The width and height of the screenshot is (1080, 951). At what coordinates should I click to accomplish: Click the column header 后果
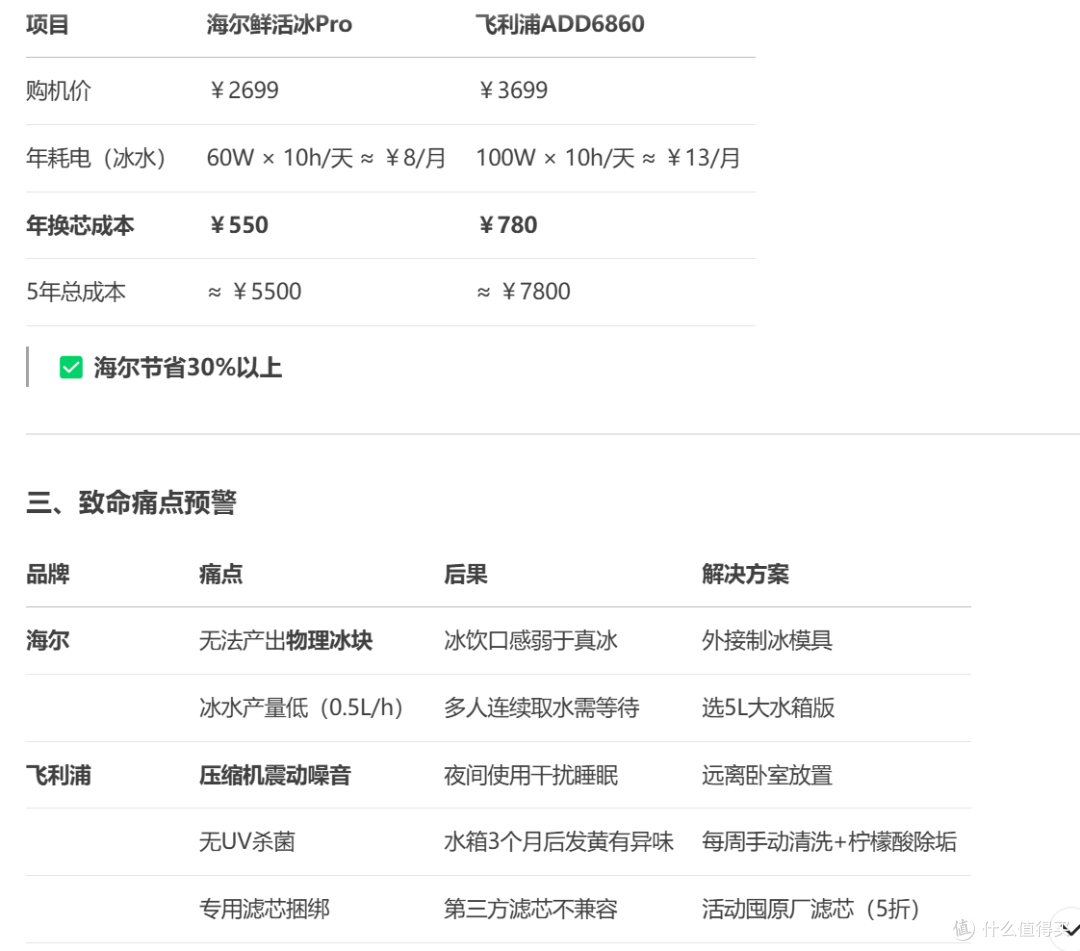[466, 574]
